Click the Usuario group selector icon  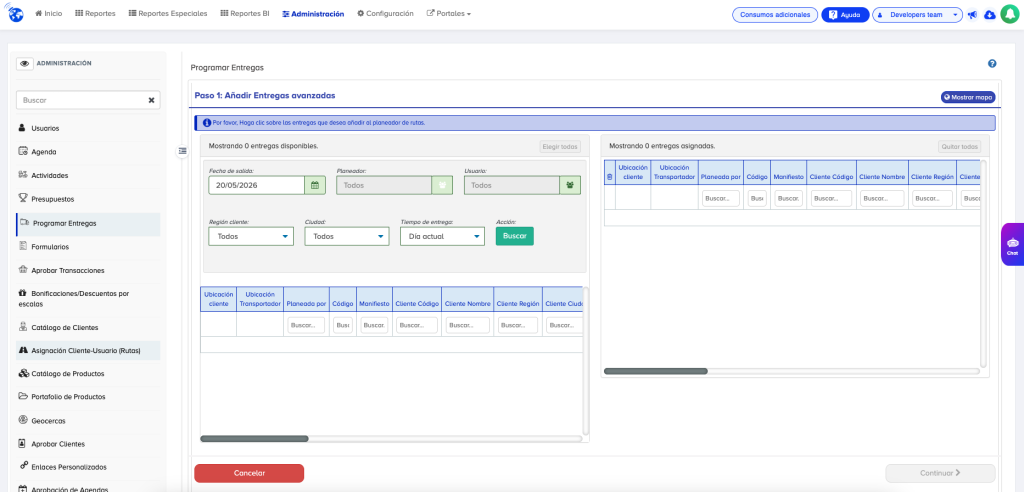[570, 186]
